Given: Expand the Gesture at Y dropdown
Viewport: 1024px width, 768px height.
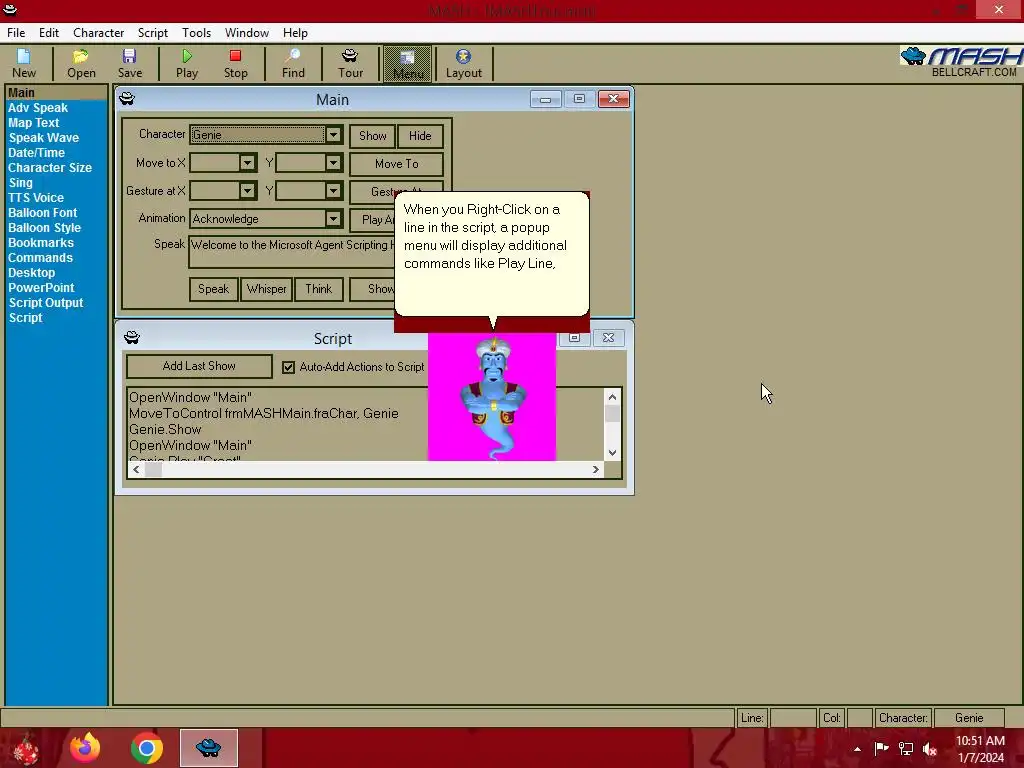Looking at the screenshot, I should (333, 191).
